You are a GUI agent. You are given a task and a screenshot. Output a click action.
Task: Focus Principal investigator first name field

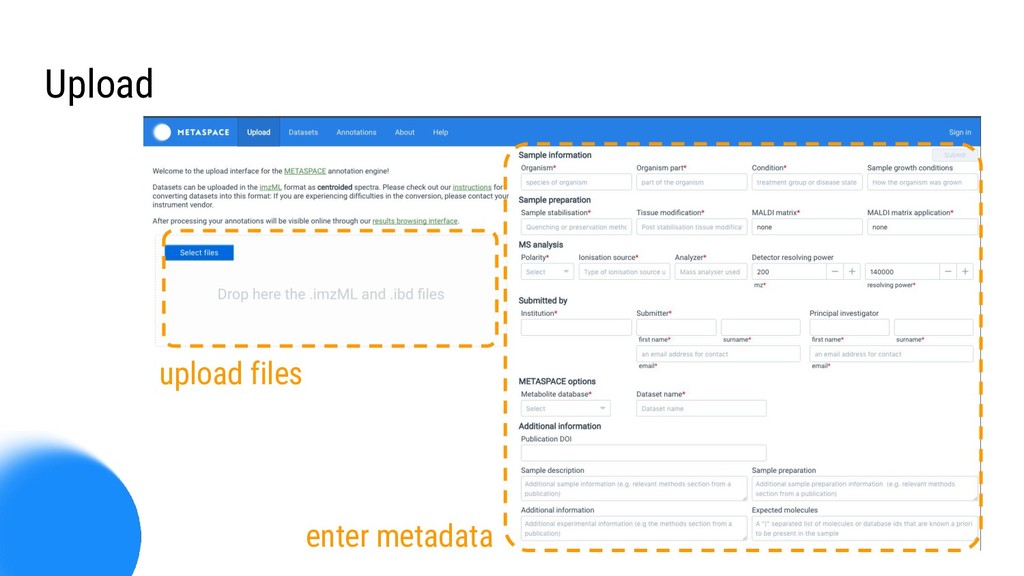[849, 327]
